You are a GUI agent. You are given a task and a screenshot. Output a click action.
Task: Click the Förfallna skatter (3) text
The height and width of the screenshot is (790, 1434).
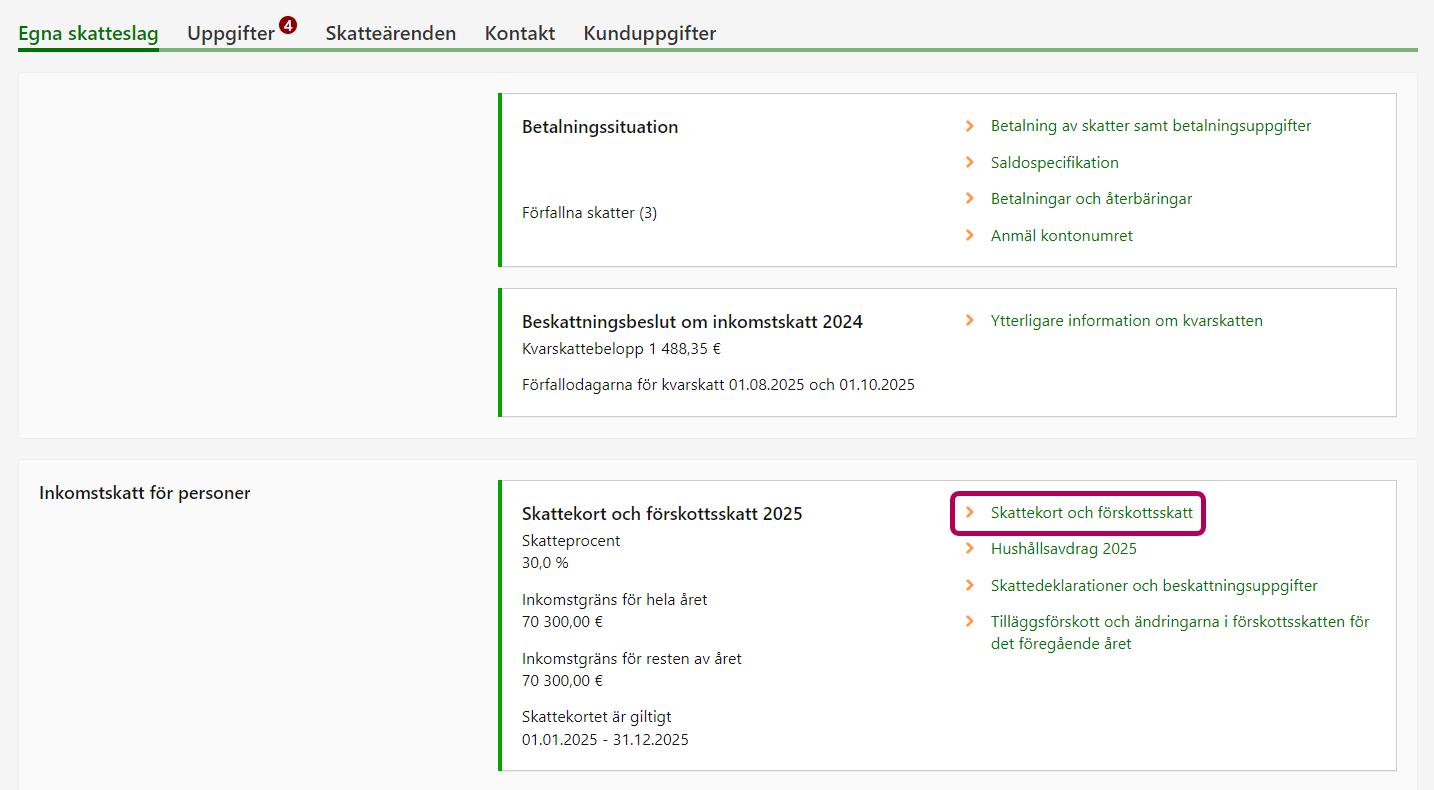589,213
